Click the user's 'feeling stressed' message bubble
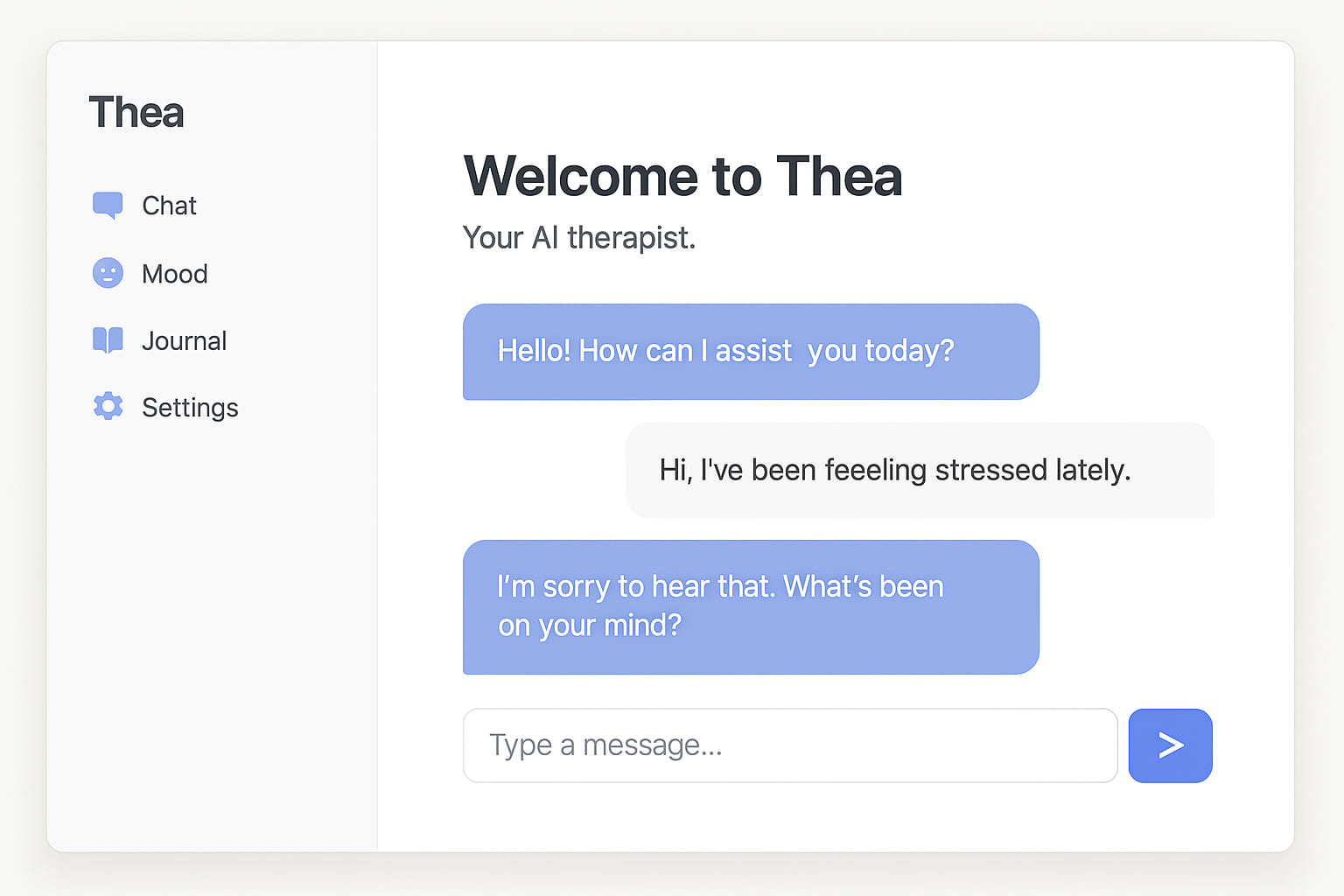This screenshot has width=1344, height=896. [x=919, y=470]
